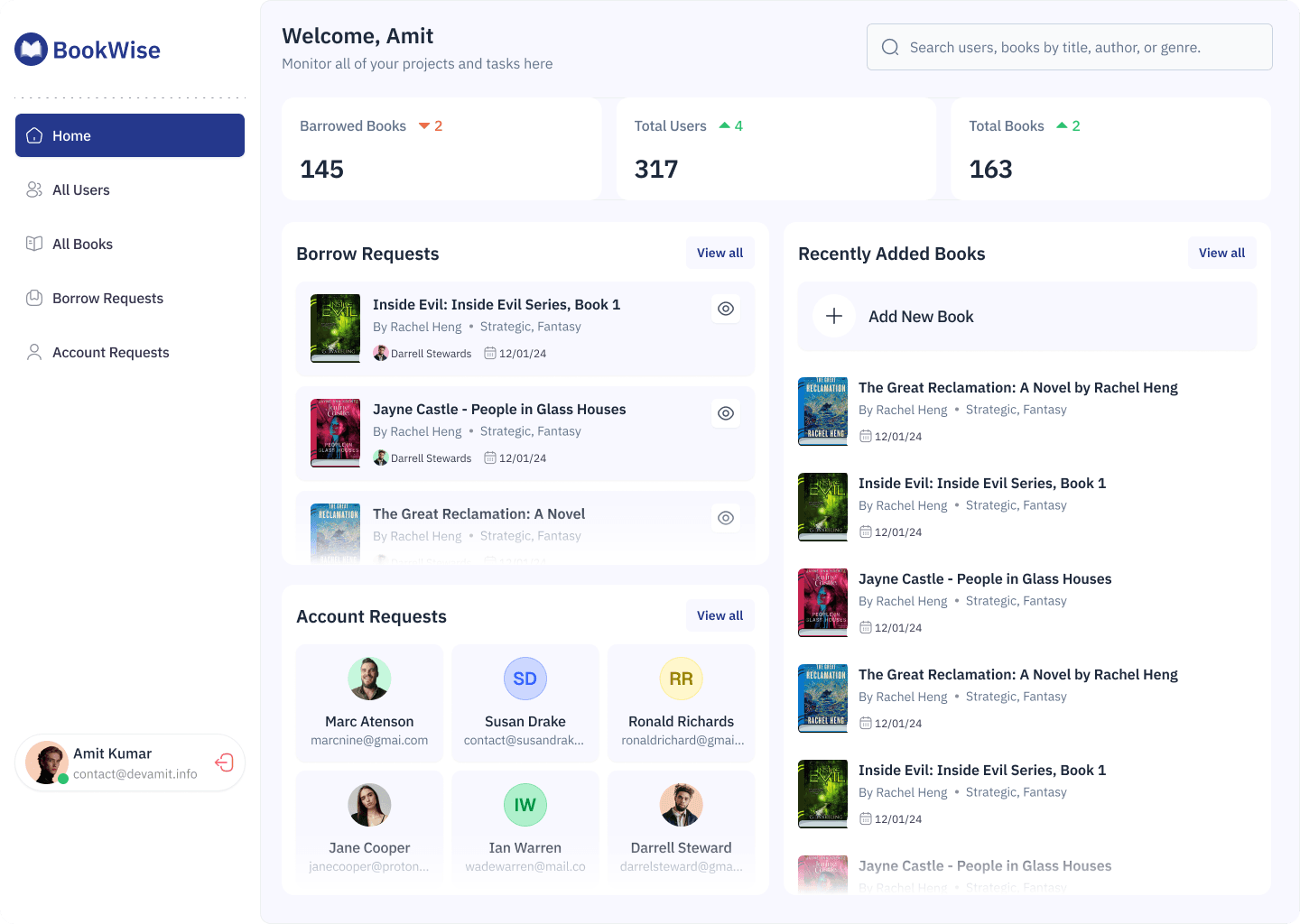Click the magnifier icon in search bar

click(890, 48)
